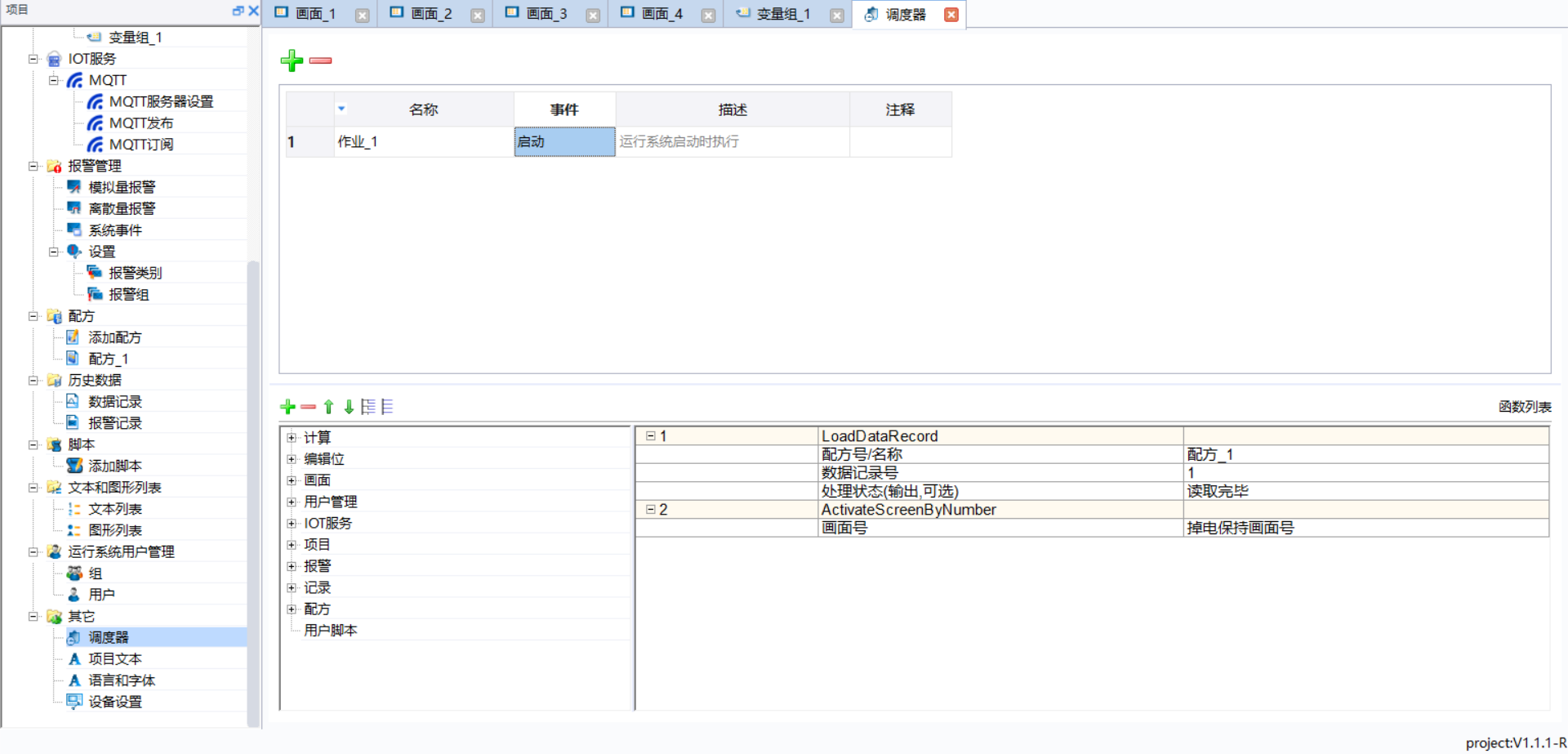Click 描述 column header
This screenshot has height=754, width=1568.
coord(733,109)
